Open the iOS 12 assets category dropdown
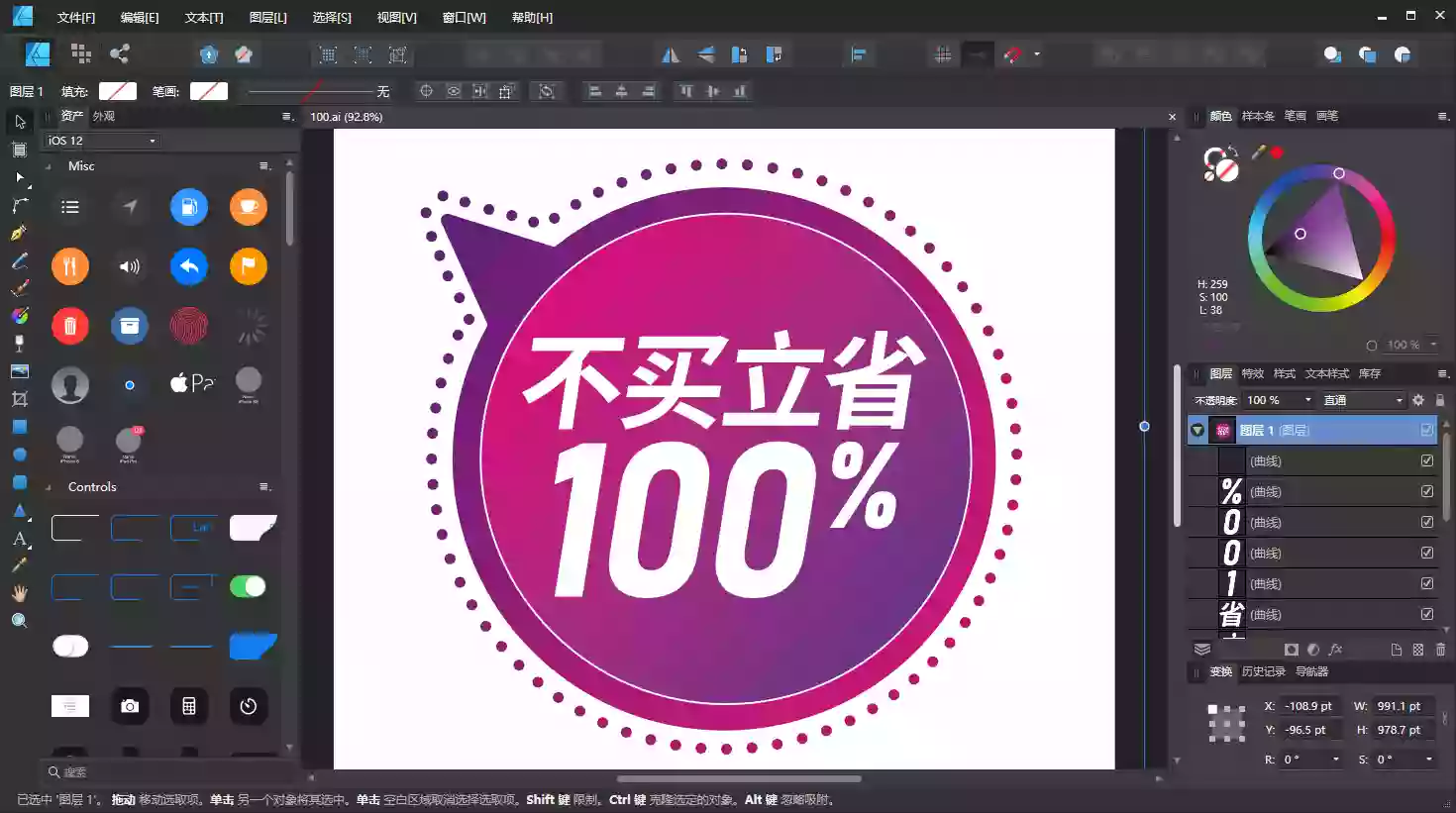 tap(99, 140)
